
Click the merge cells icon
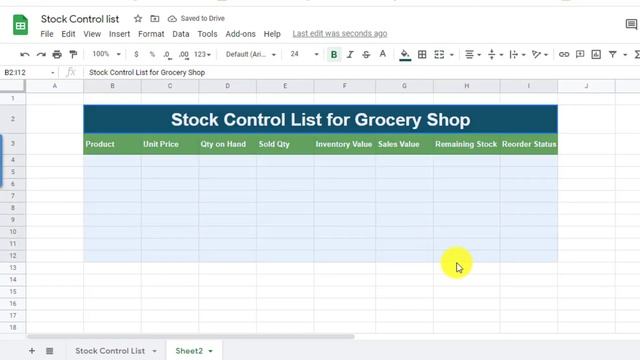click(x=439, y=54)
